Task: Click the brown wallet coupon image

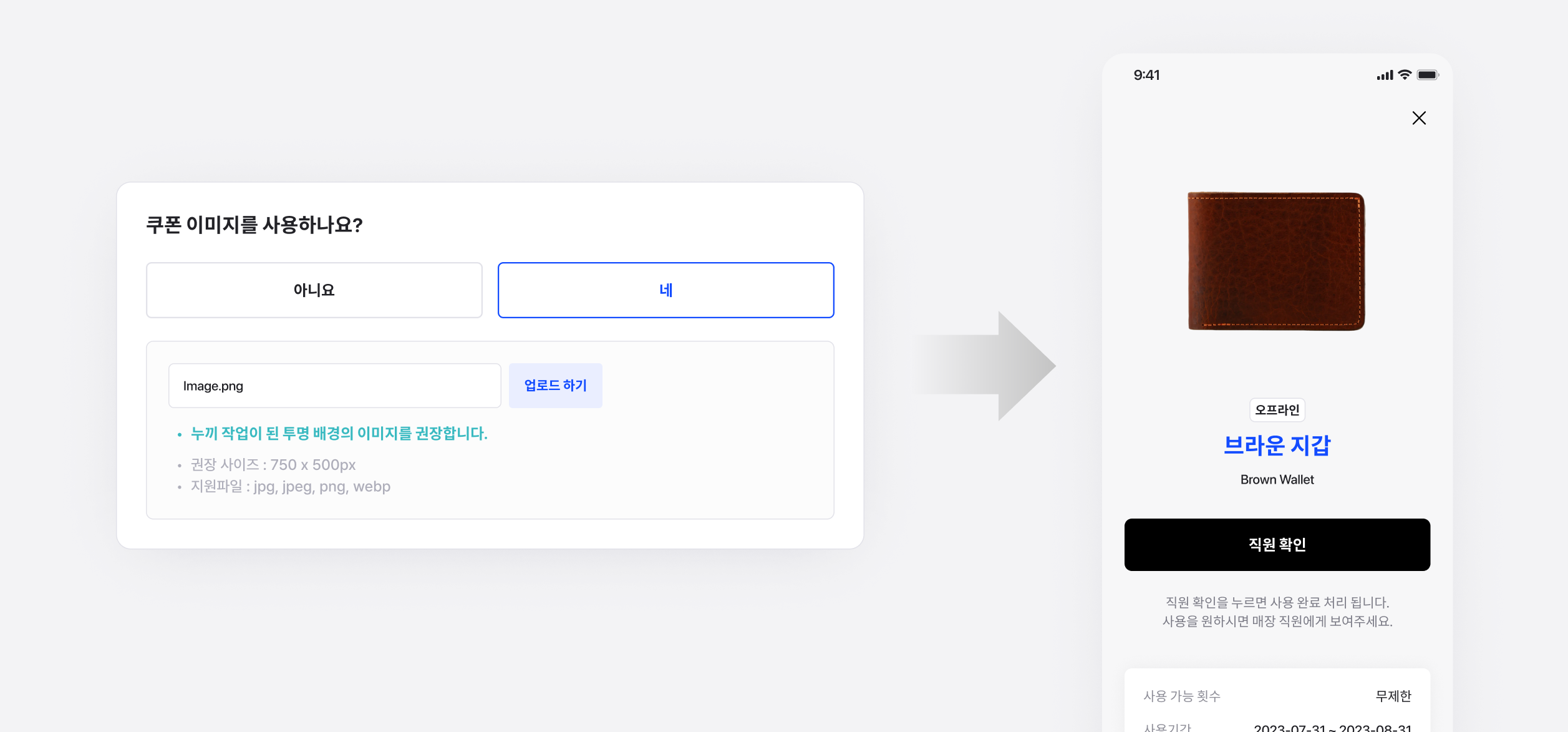Action: coord(1277,261)
